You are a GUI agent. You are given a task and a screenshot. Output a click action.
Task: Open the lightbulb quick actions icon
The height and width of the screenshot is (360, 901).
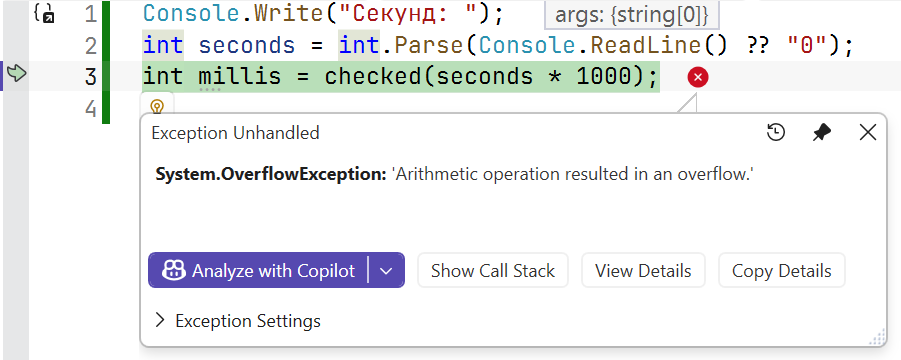click(157, 106)
